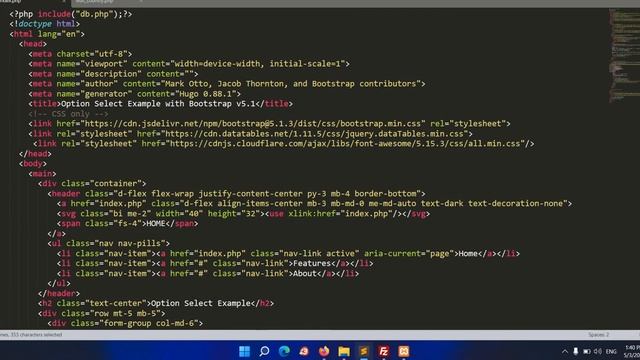
Task: Click the header d-flex flex-wrap line
Action: coord(236,193)
